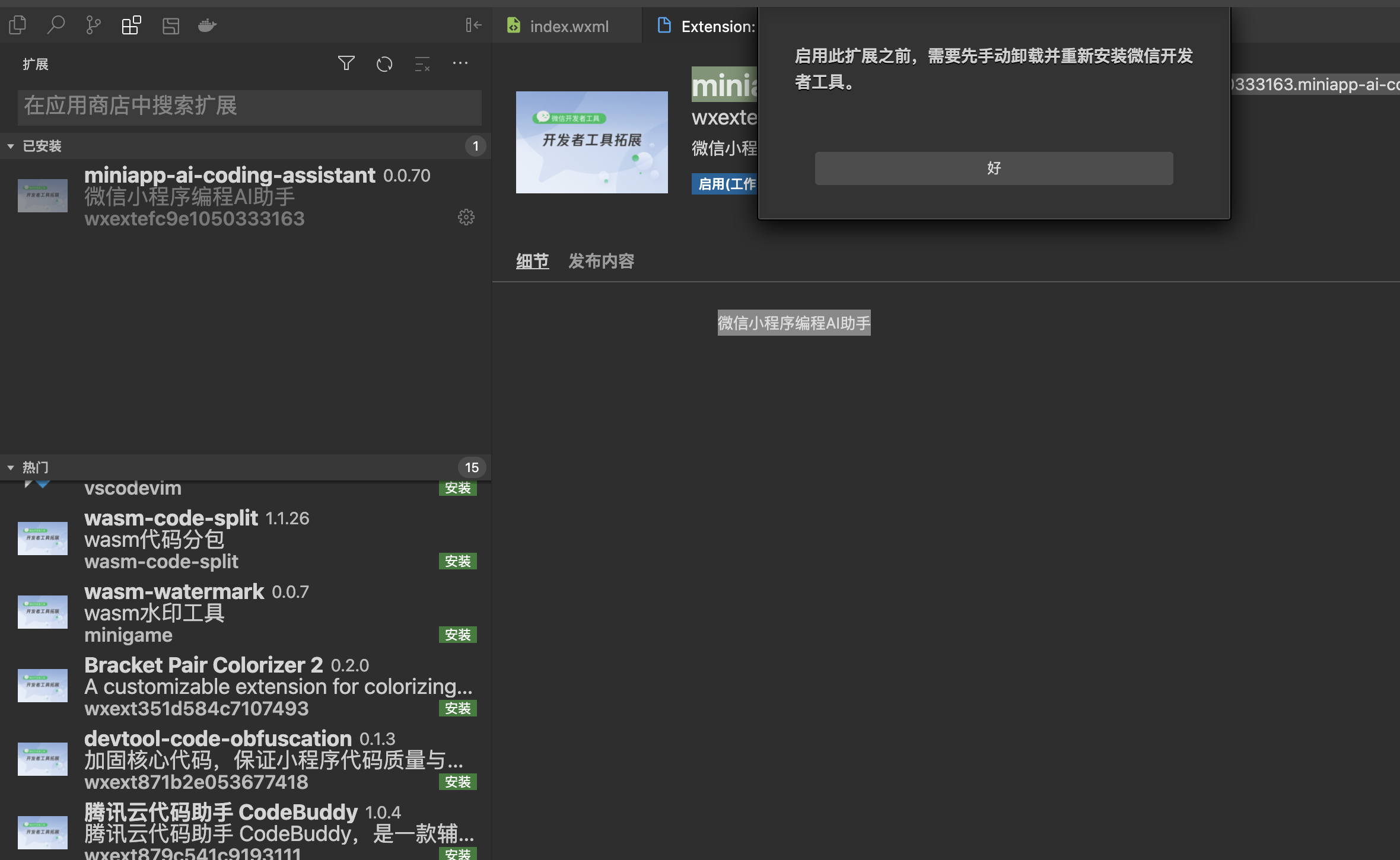Image resolution: width=1400 pixels, height=860 pixels.
Task: Select the Extensions blocks icon
Action: tap(131, 25)
